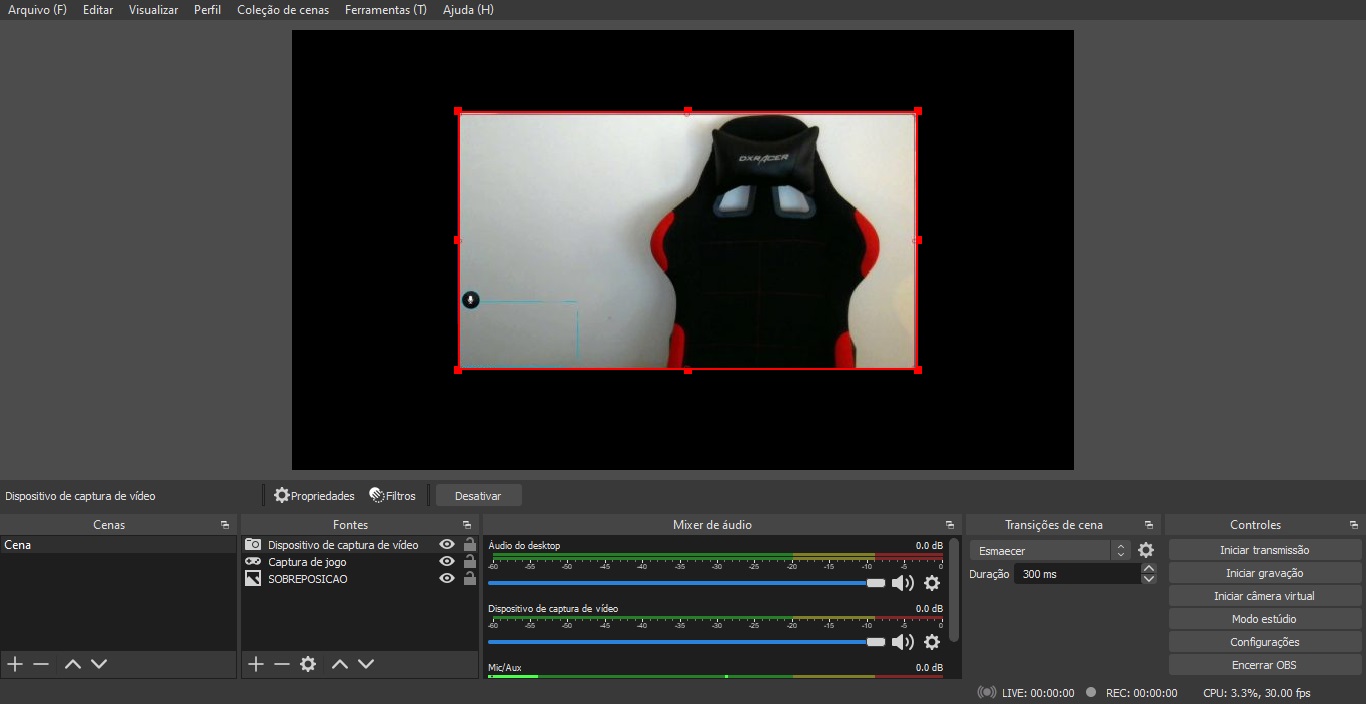1366x704 pixels.
Task: Hide the Captura de jogo source
Action: tap(447, 562)
